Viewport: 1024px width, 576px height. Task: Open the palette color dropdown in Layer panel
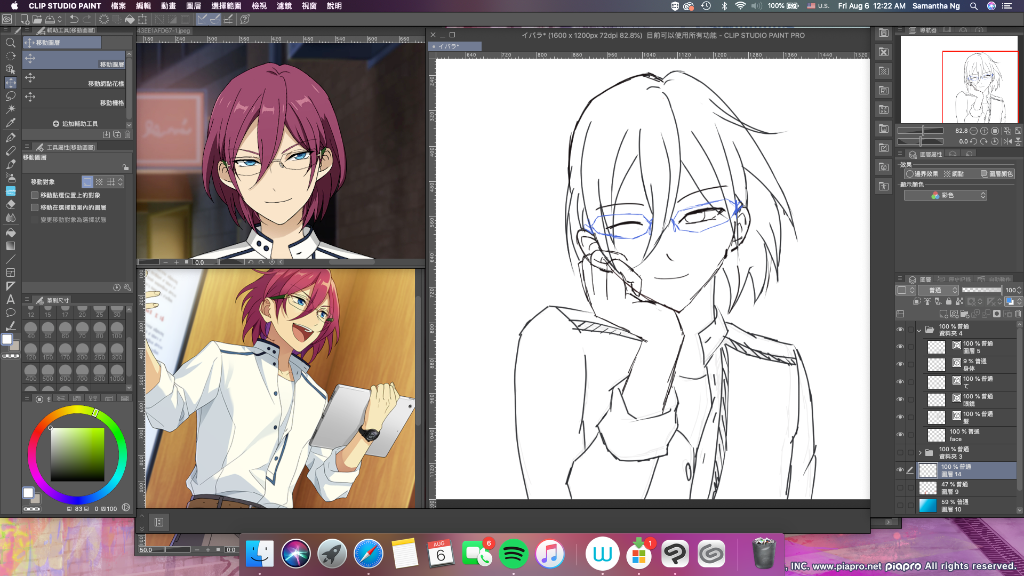point(904,290)
